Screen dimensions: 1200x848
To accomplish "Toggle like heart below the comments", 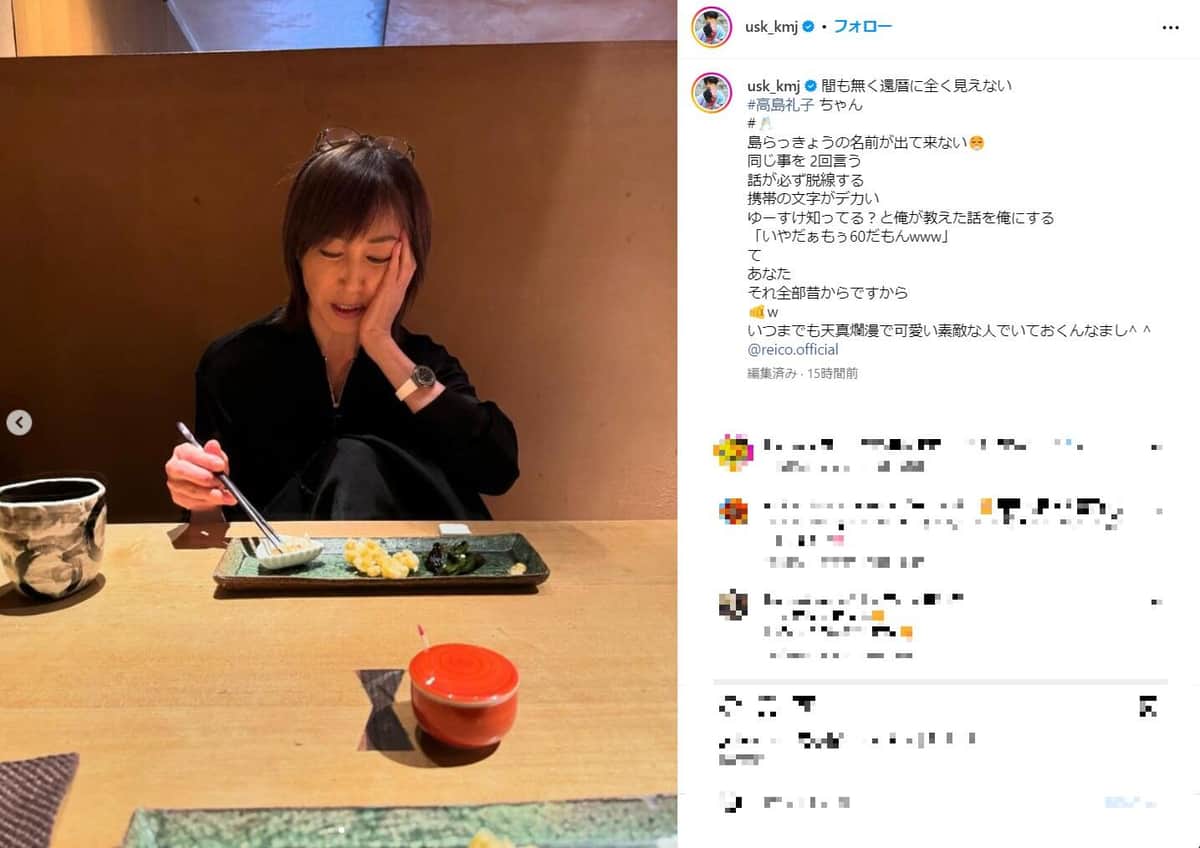I will point(731,707).
